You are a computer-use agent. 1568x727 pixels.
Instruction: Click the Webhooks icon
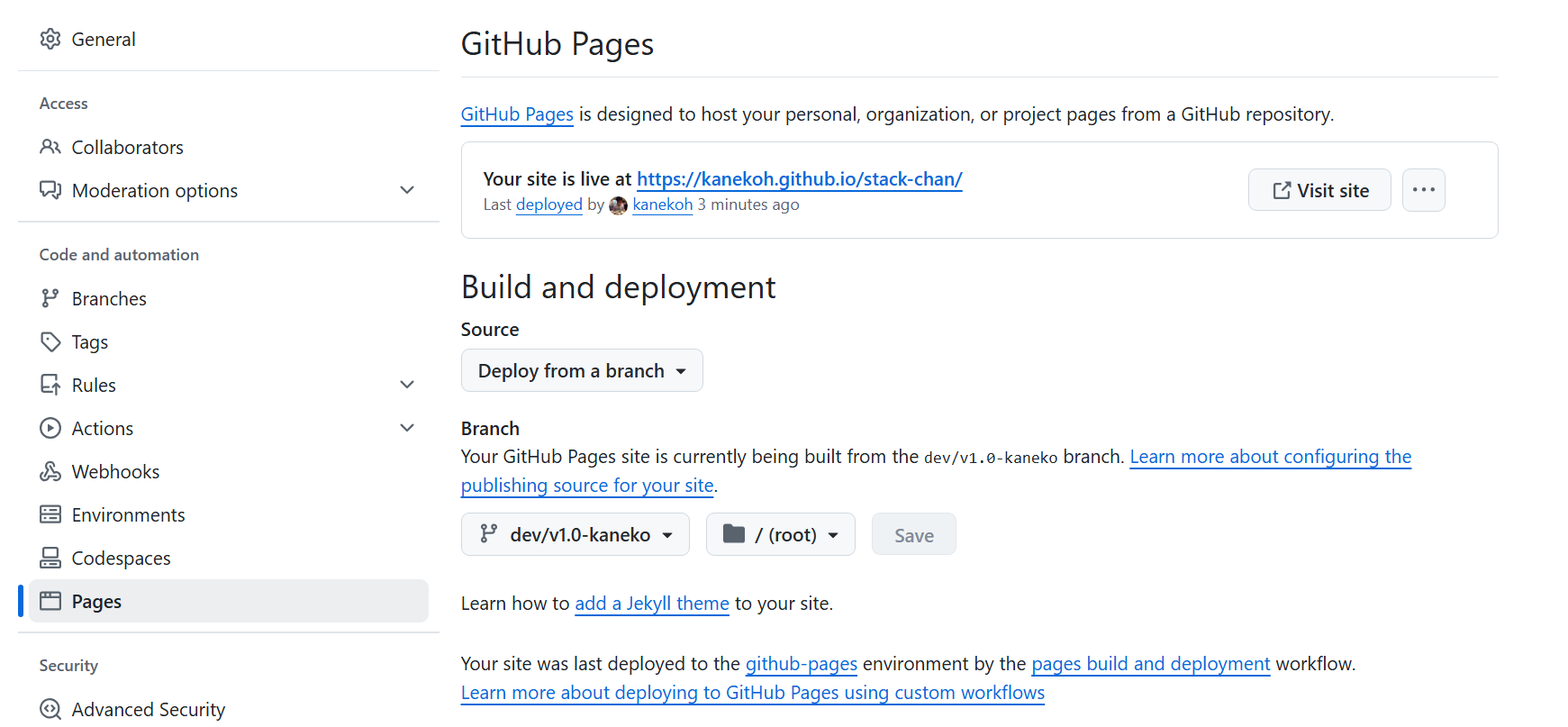click(x=50, y=471)
